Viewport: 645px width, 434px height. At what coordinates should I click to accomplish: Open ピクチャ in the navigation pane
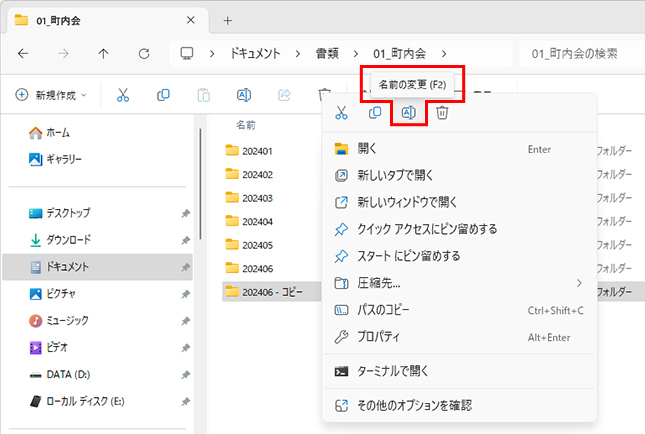[97, 294]
